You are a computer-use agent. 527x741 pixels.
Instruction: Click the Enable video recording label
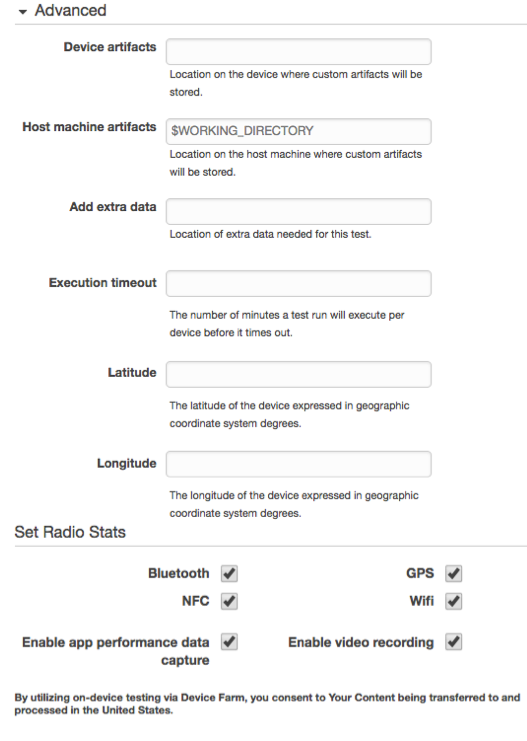click(x=361, y=642)
